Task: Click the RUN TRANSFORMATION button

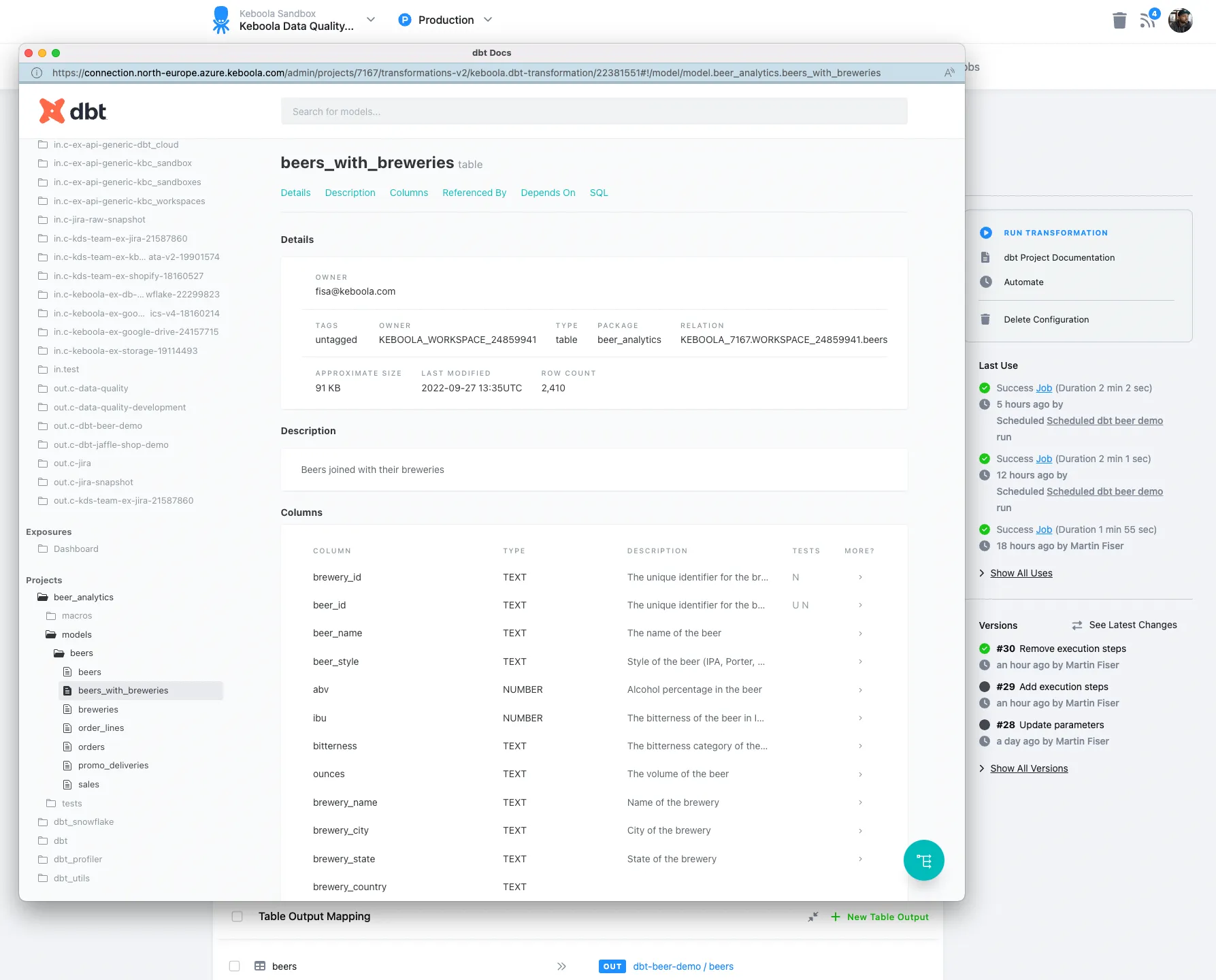Action: click(x=1055, y=233)
